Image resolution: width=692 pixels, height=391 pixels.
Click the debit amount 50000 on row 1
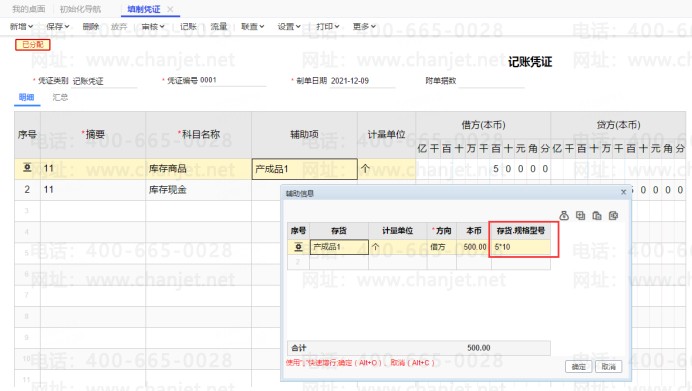click(520, 169)
